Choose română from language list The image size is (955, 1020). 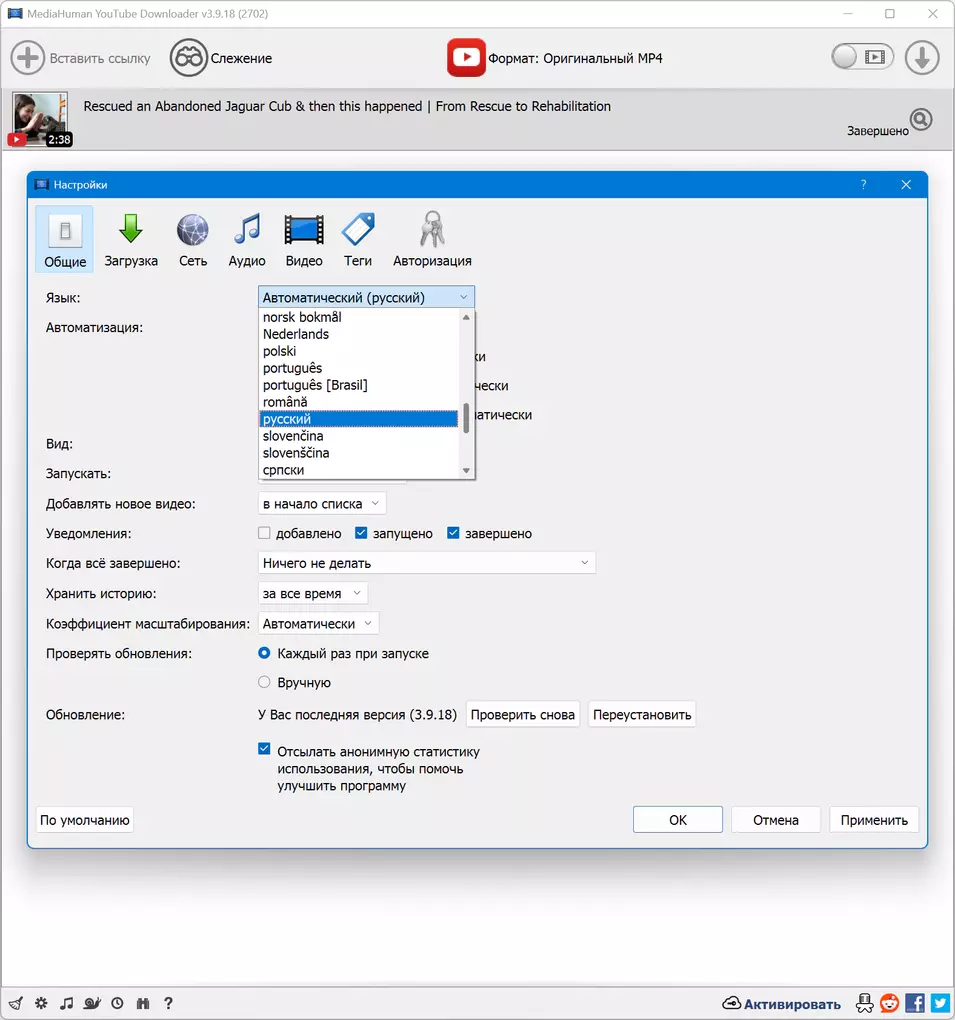click(x=359, y=401)
